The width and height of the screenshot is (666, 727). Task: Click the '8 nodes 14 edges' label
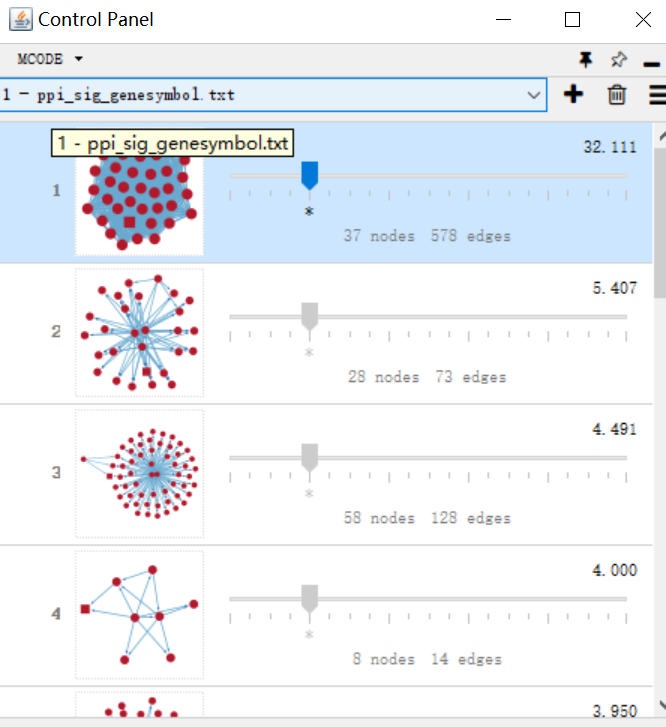(x=427, y=658)
